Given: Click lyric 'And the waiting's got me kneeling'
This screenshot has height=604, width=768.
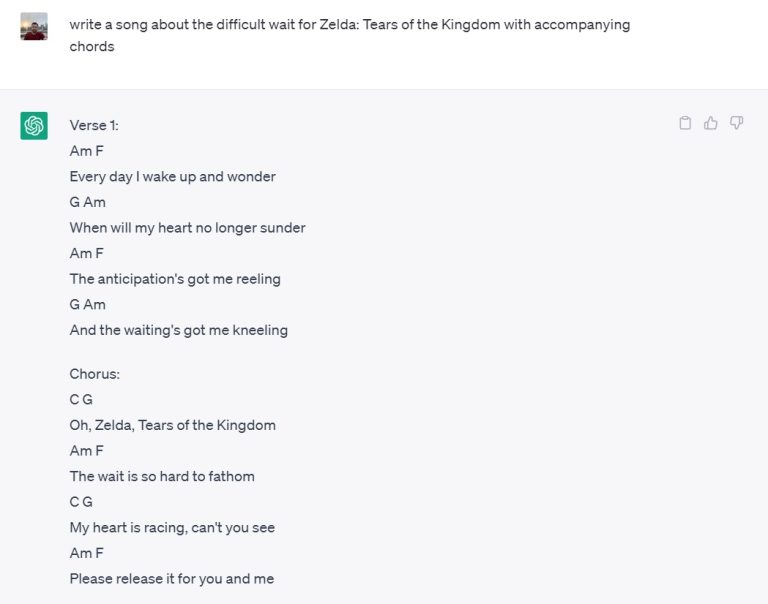Looking at the screenshot, I should pyautogui.click(x=179, y=330).
